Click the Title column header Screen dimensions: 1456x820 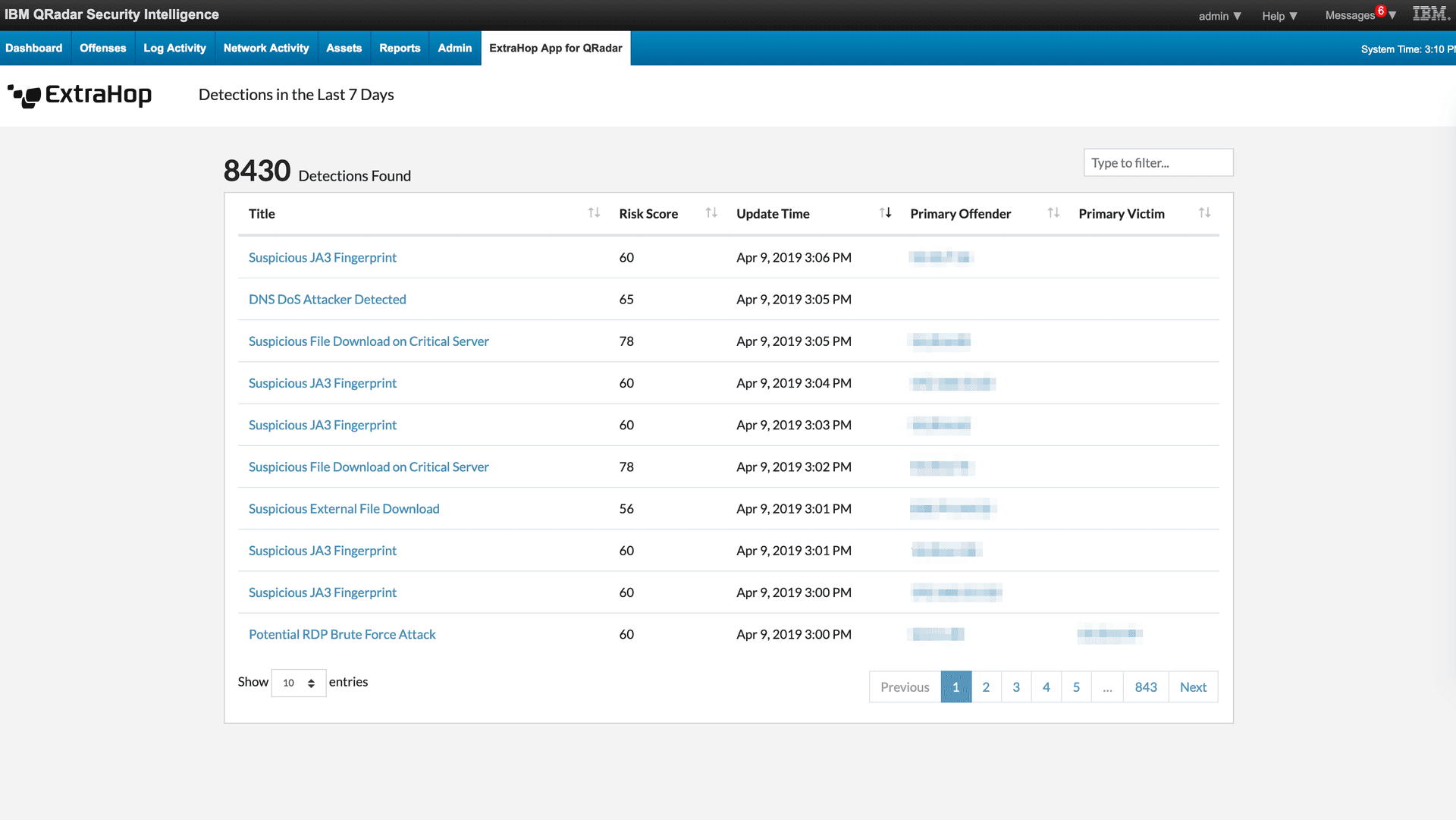pos(262,214)
